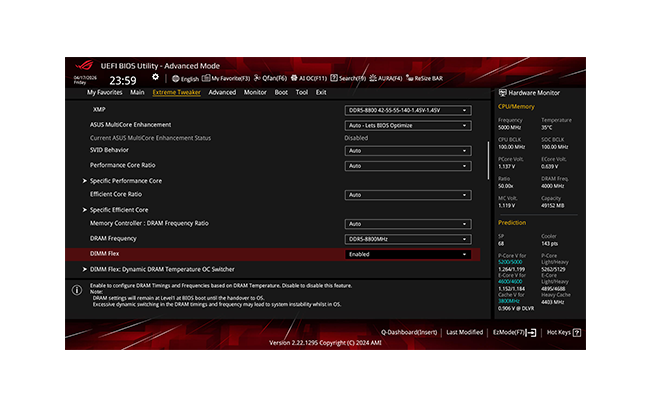The width and height of the screenshot is (650, 412).
Task: Open the Boot tab
Action: [x=281, y=92]
